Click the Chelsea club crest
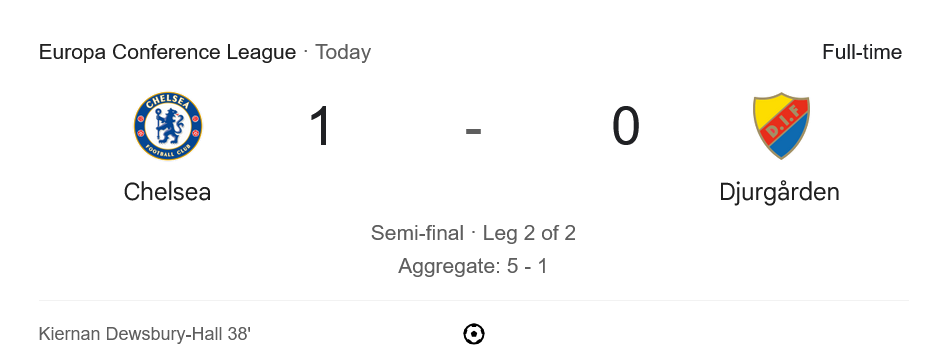 (168, 126)
